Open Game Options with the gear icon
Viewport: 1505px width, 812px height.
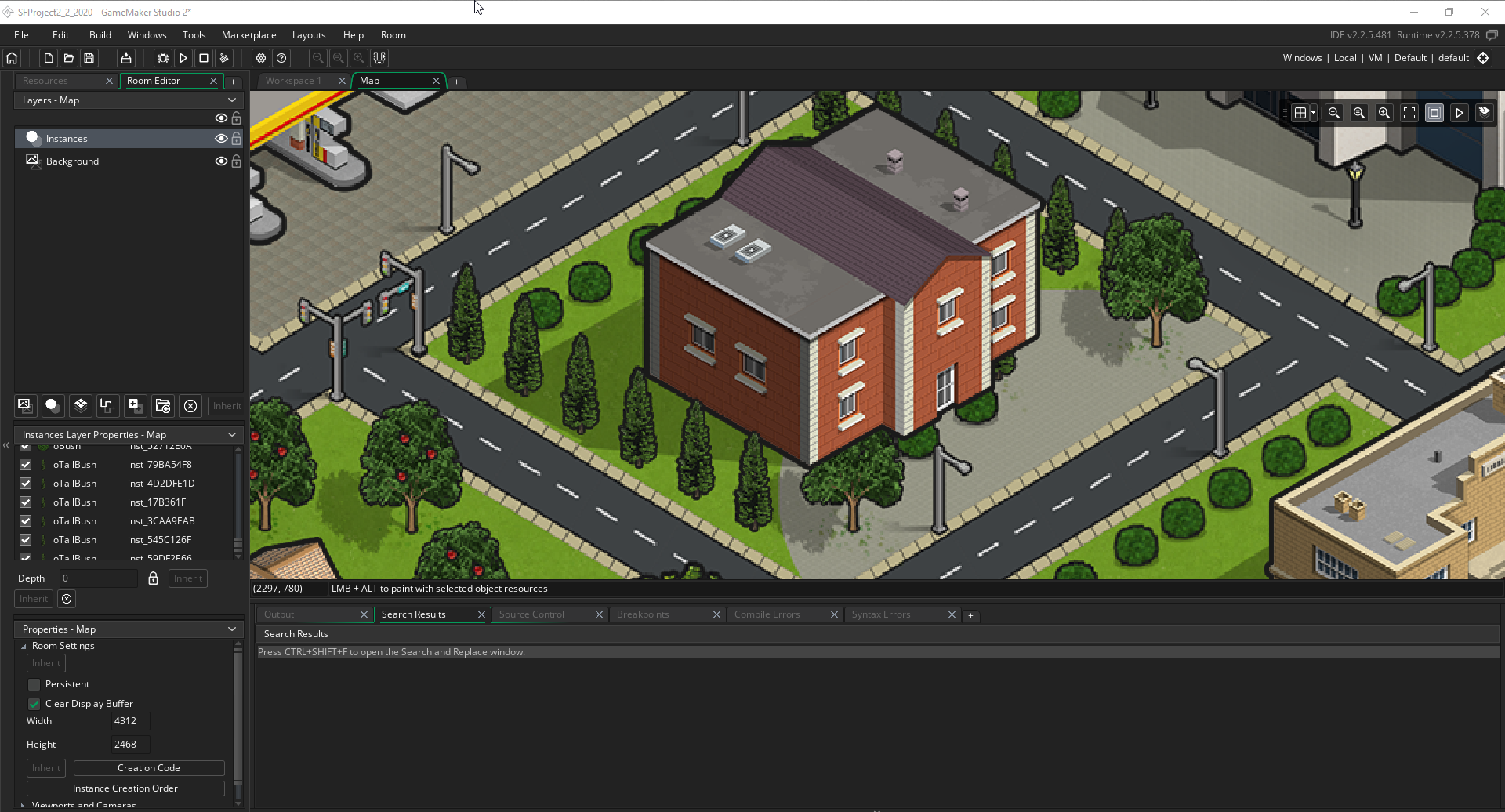(261, 58)
